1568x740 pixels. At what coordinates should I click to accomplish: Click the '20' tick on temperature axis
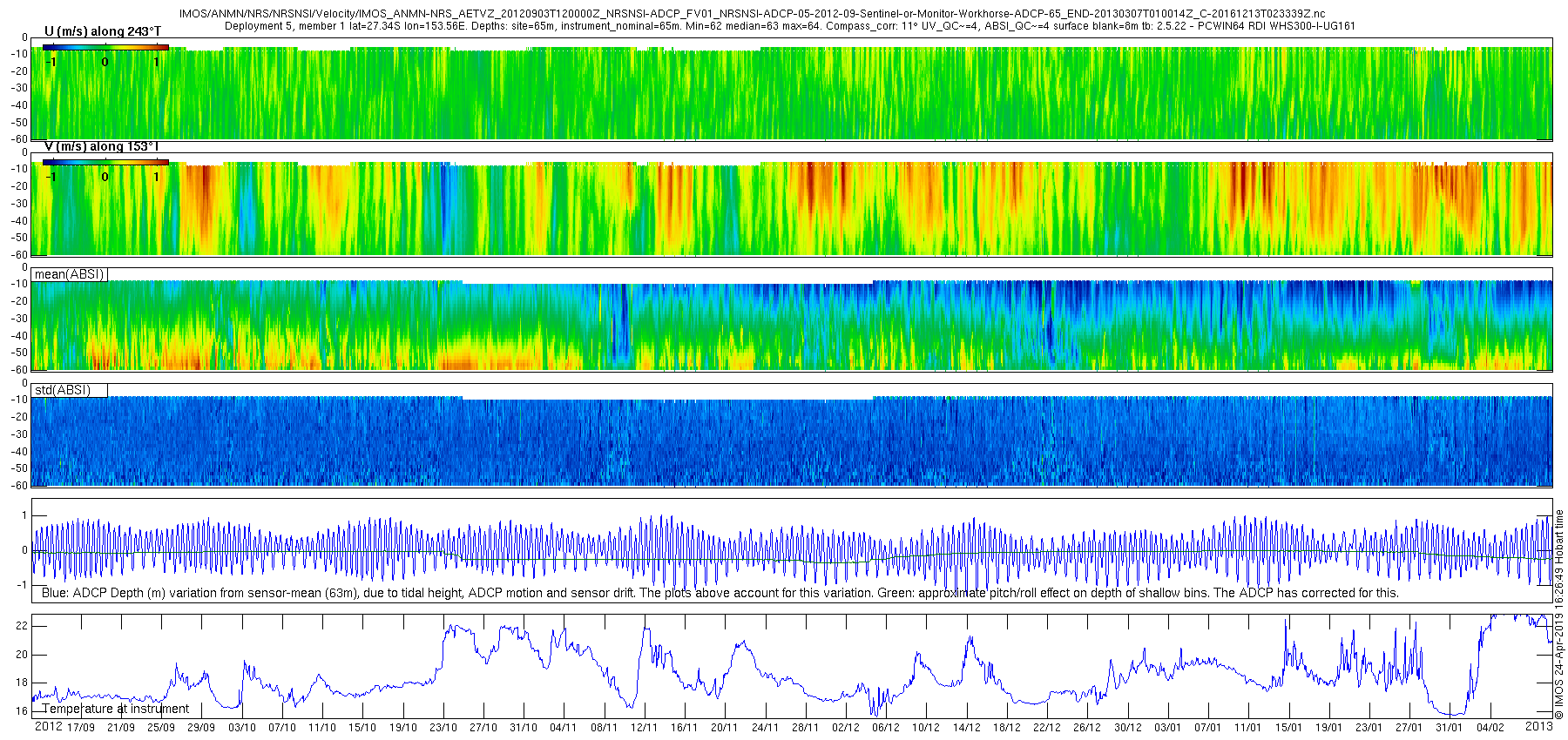coord(22,655)
